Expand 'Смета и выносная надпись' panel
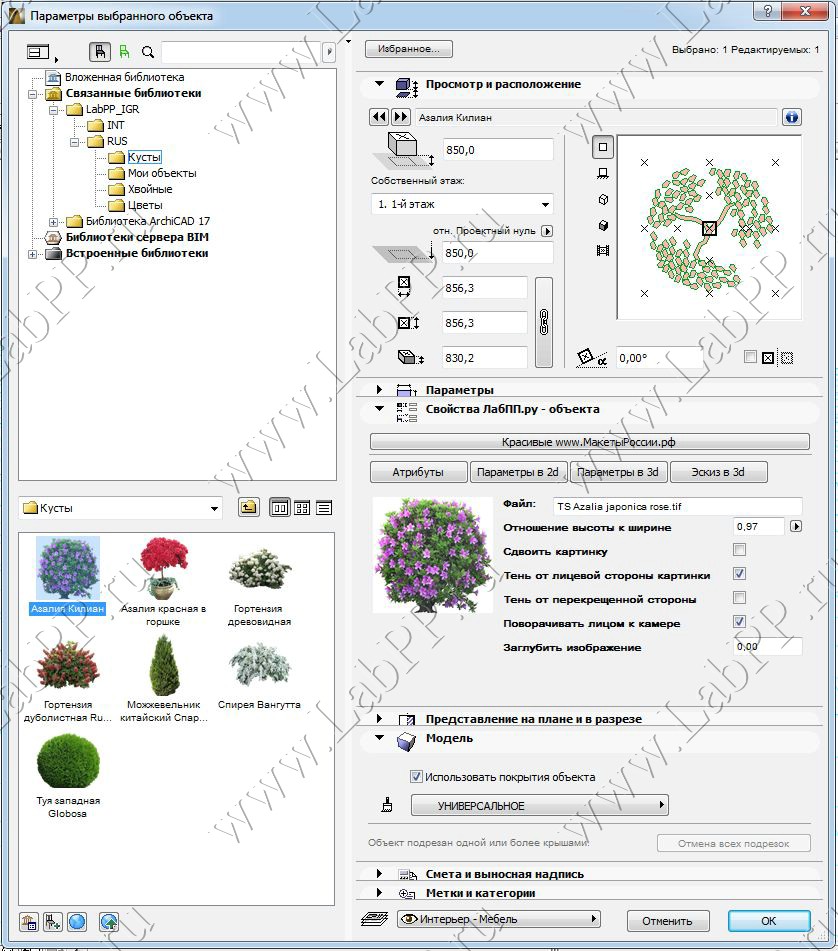 [x=379, y=874]
